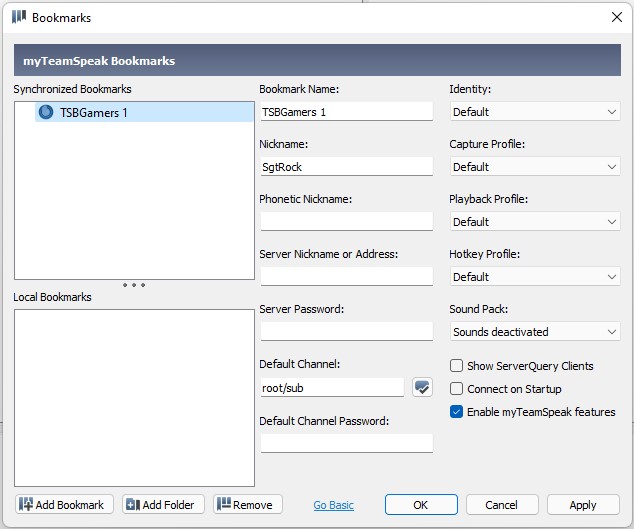Viewport: 634px width, 529px height.
Task: Enable Show ServerQuery Clients checkbox
Action: coord(456,366)
